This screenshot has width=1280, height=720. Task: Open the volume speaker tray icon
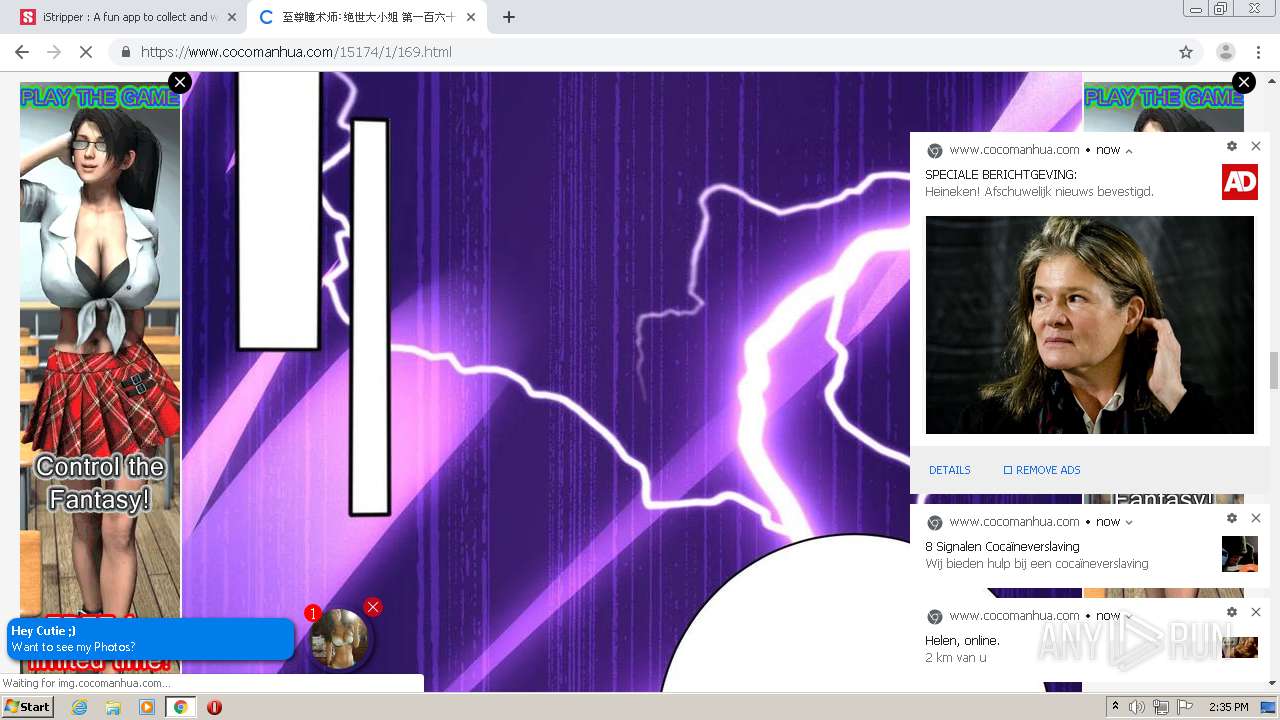[x=1137, y=707]
